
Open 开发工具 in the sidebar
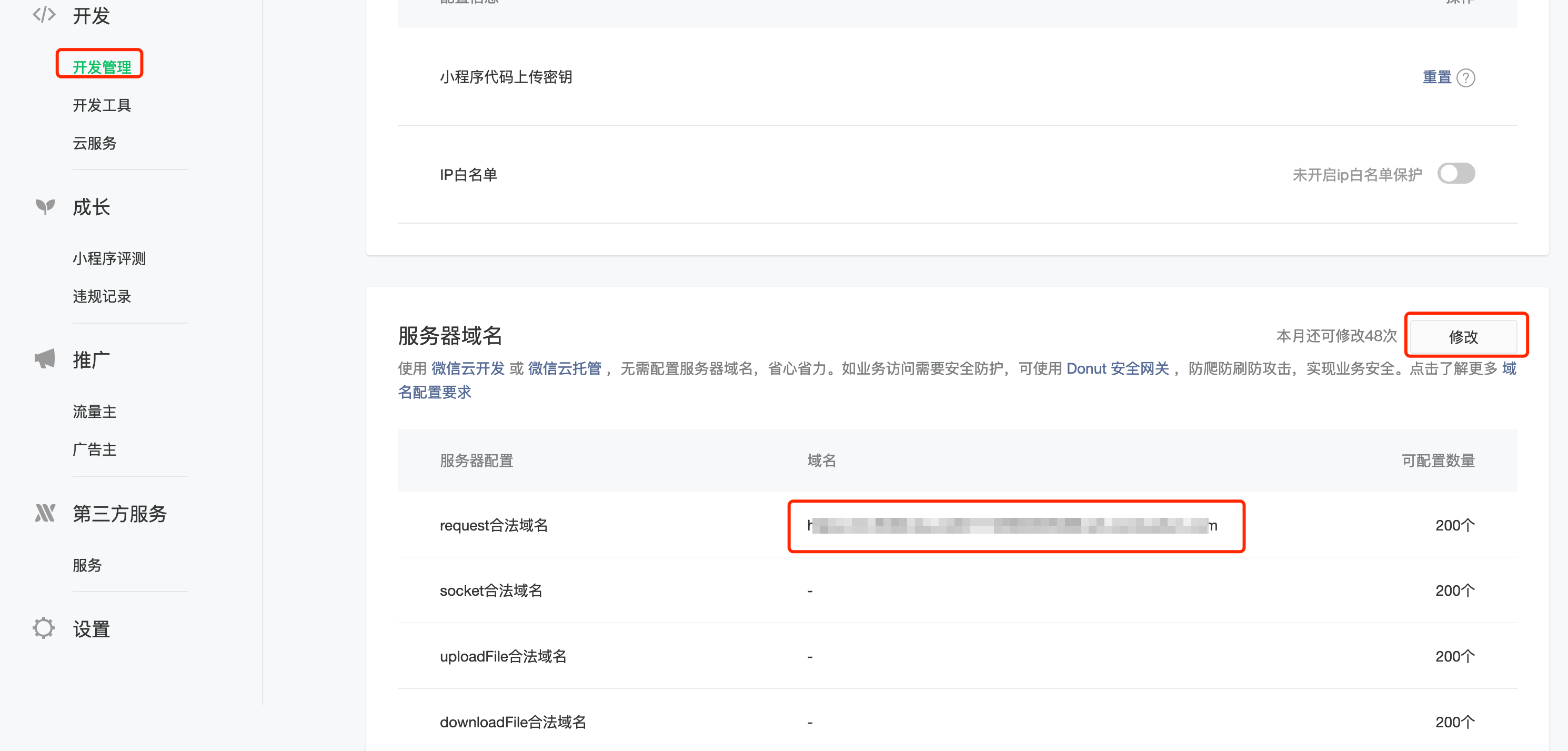point(102,105)
